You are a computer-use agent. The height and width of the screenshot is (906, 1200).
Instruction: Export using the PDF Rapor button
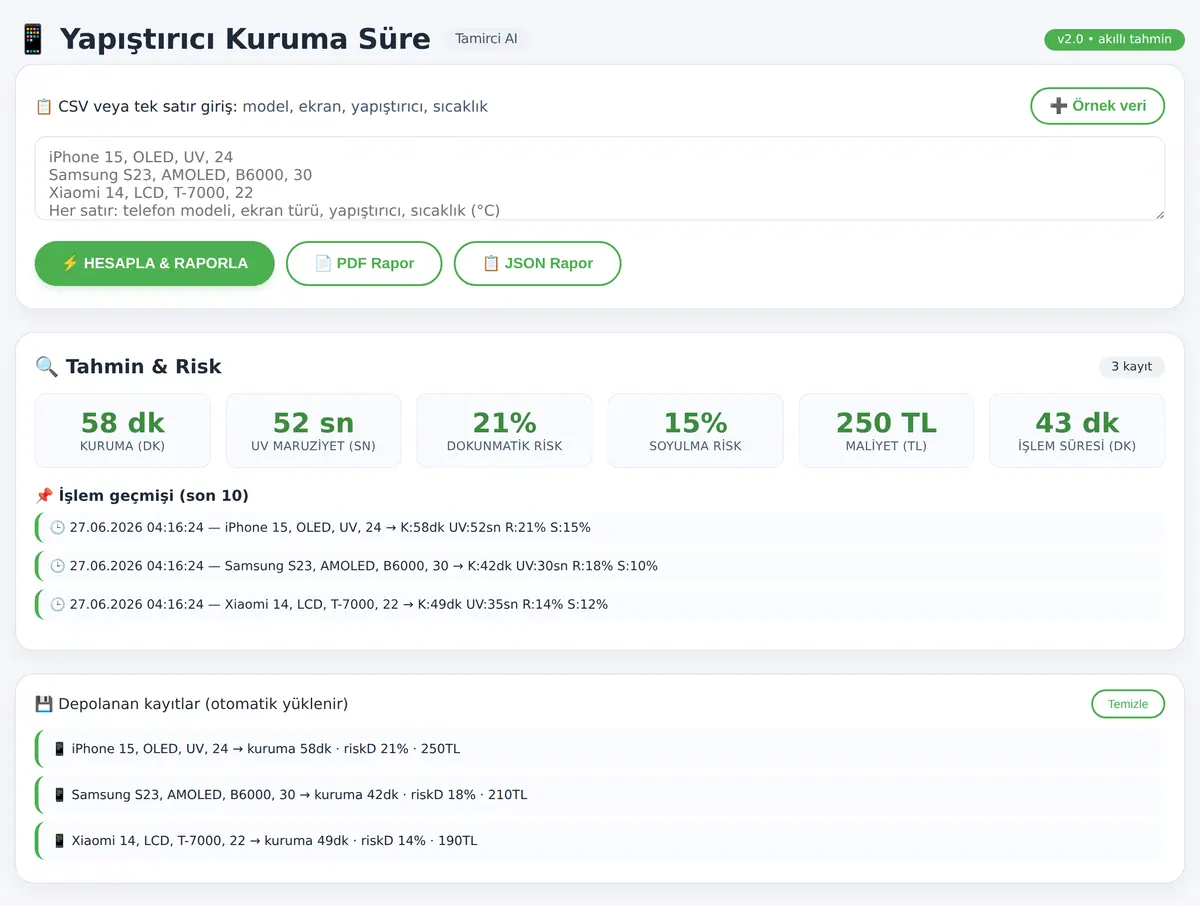364,263
